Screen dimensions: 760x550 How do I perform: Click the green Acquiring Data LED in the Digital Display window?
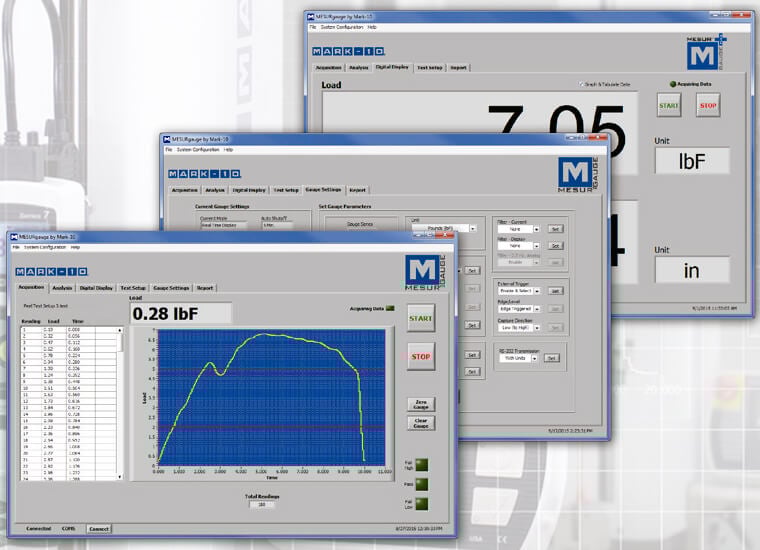coord(672,84)
